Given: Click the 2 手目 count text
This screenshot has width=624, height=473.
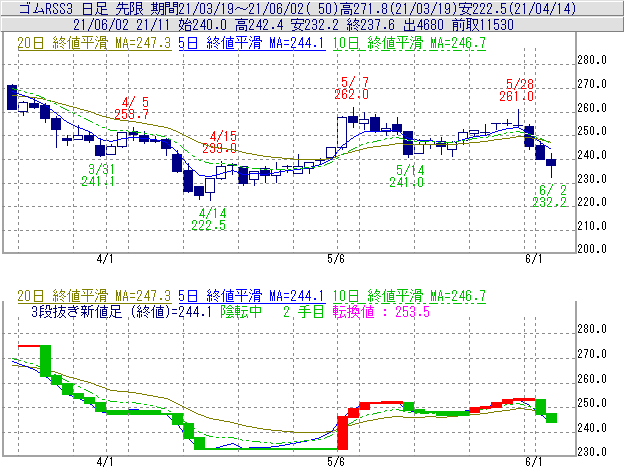Looking at the screenshot, I should [x=304, y=311].
